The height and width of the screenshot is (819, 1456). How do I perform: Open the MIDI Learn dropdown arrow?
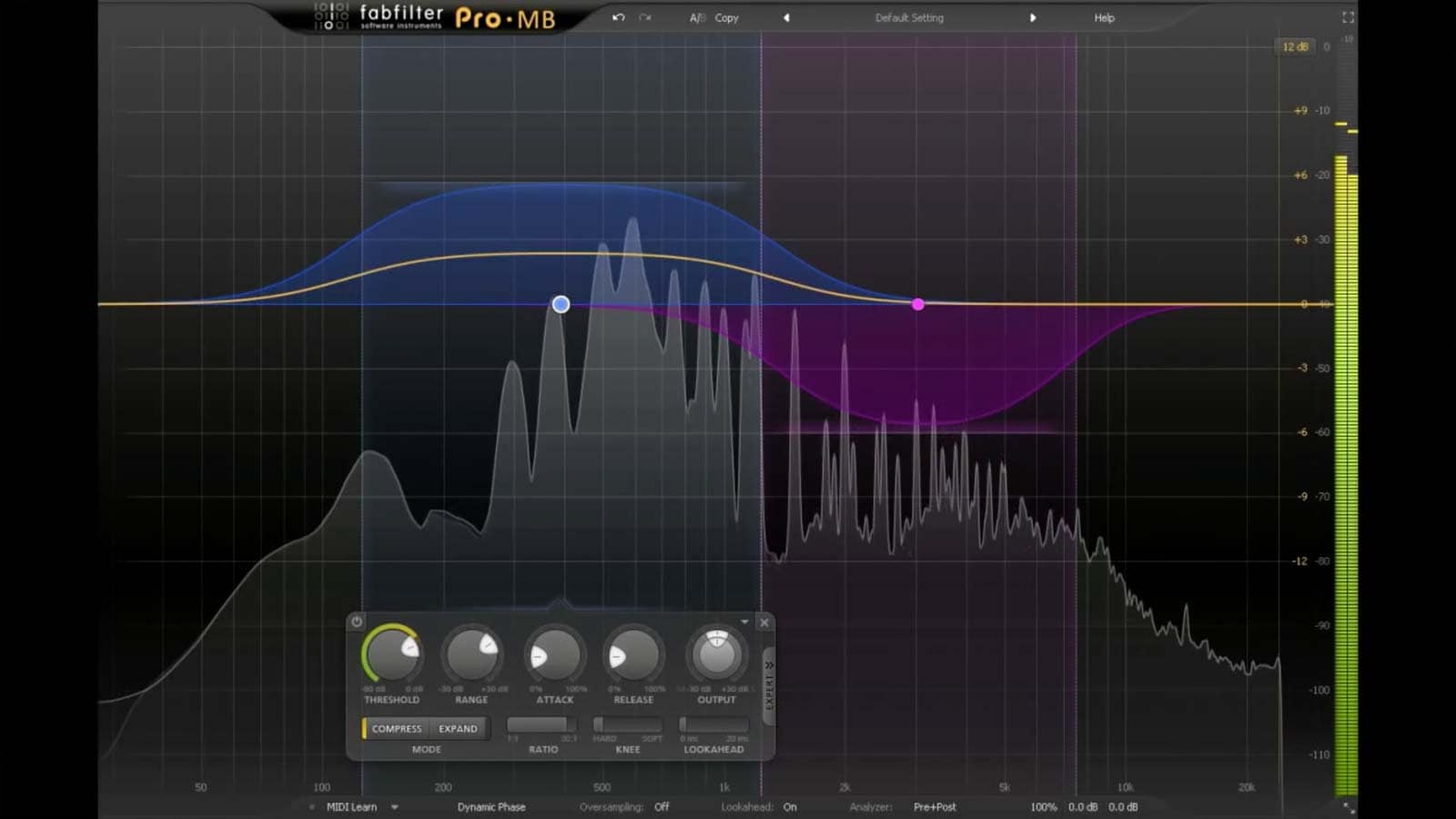pyautogui.click(x=395, y=807)
